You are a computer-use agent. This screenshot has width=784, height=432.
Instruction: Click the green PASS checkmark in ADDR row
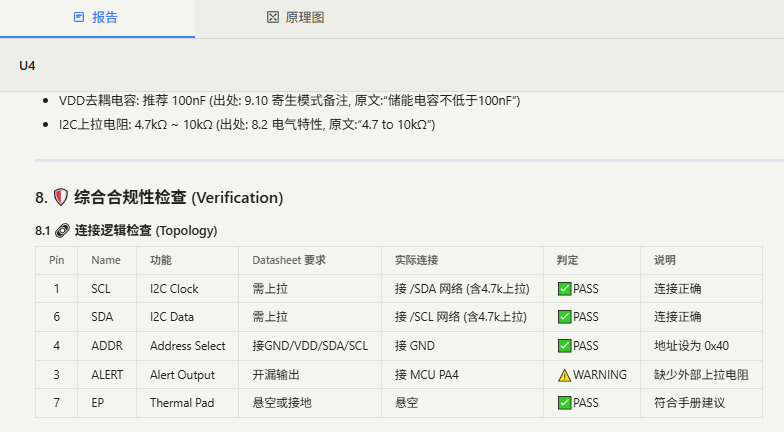click(x=564, y=346)
